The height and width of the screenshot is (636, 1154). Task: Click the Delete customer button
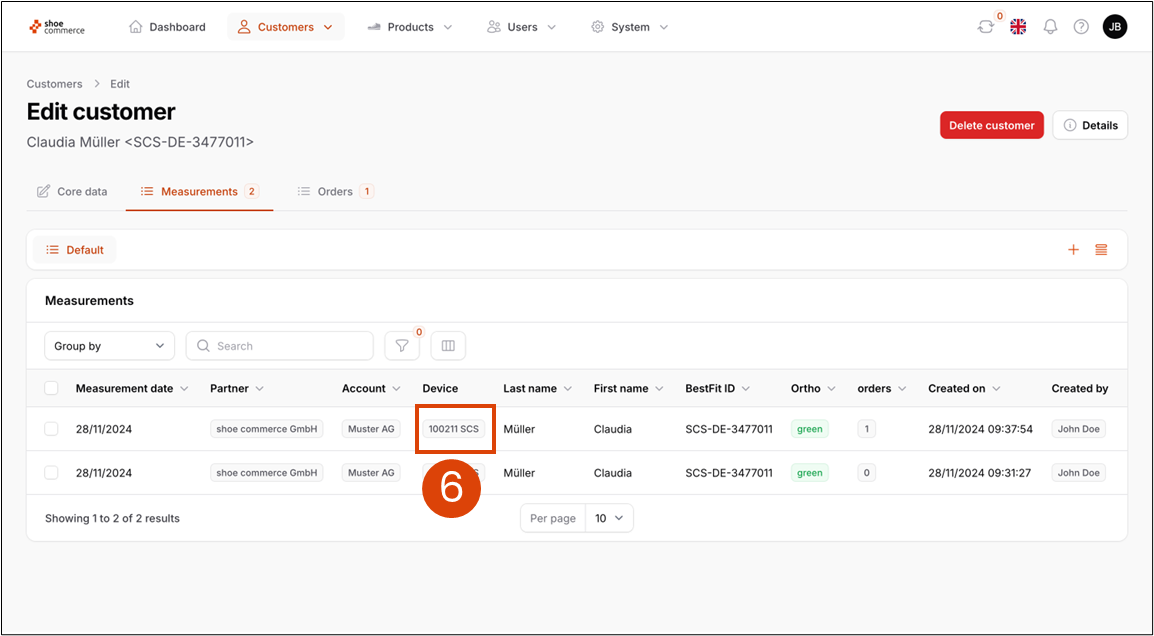click(x=991, y=125)
